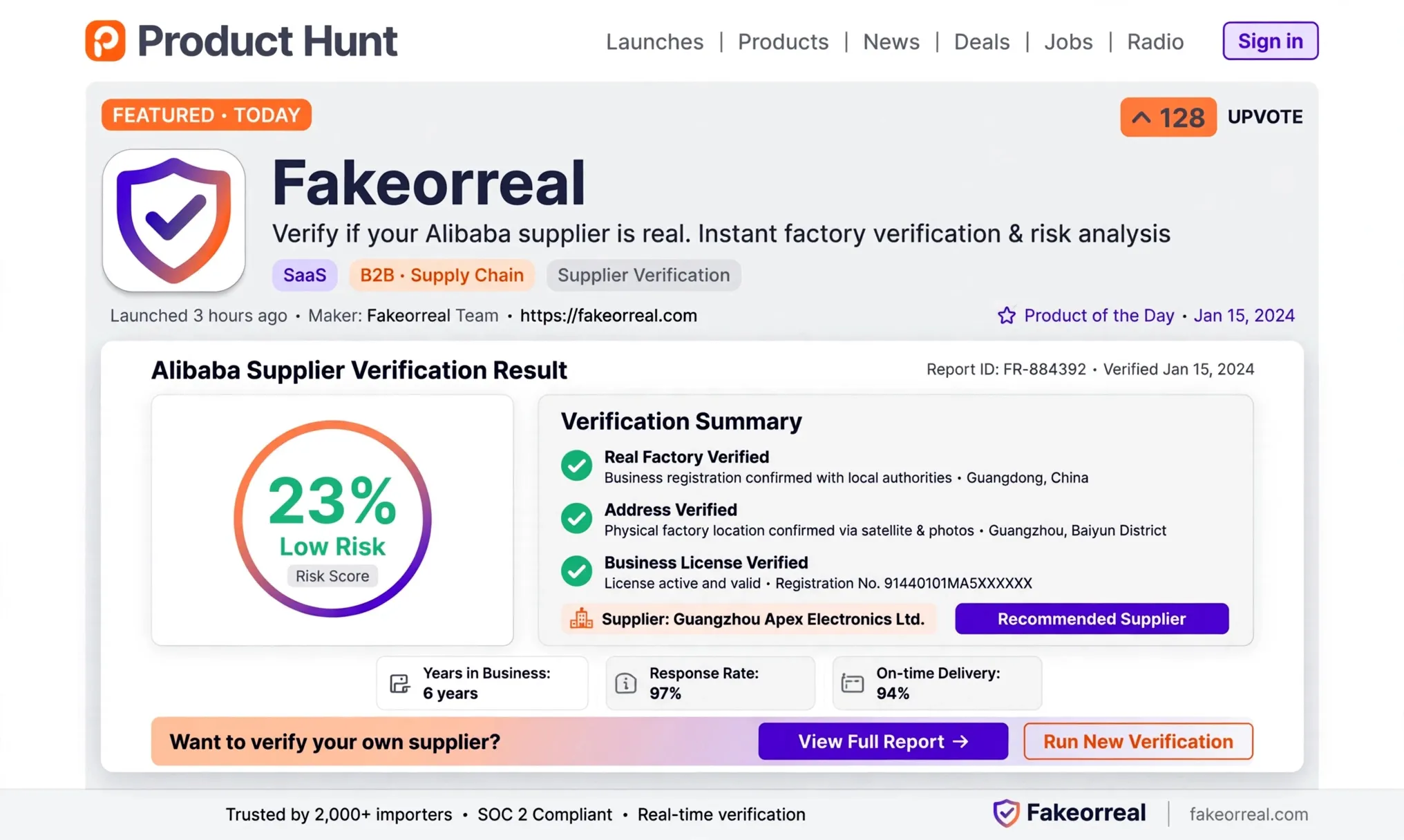Click Trusted by 2,000+ importers text
The image size is (1404, 840).
point(339,814)
